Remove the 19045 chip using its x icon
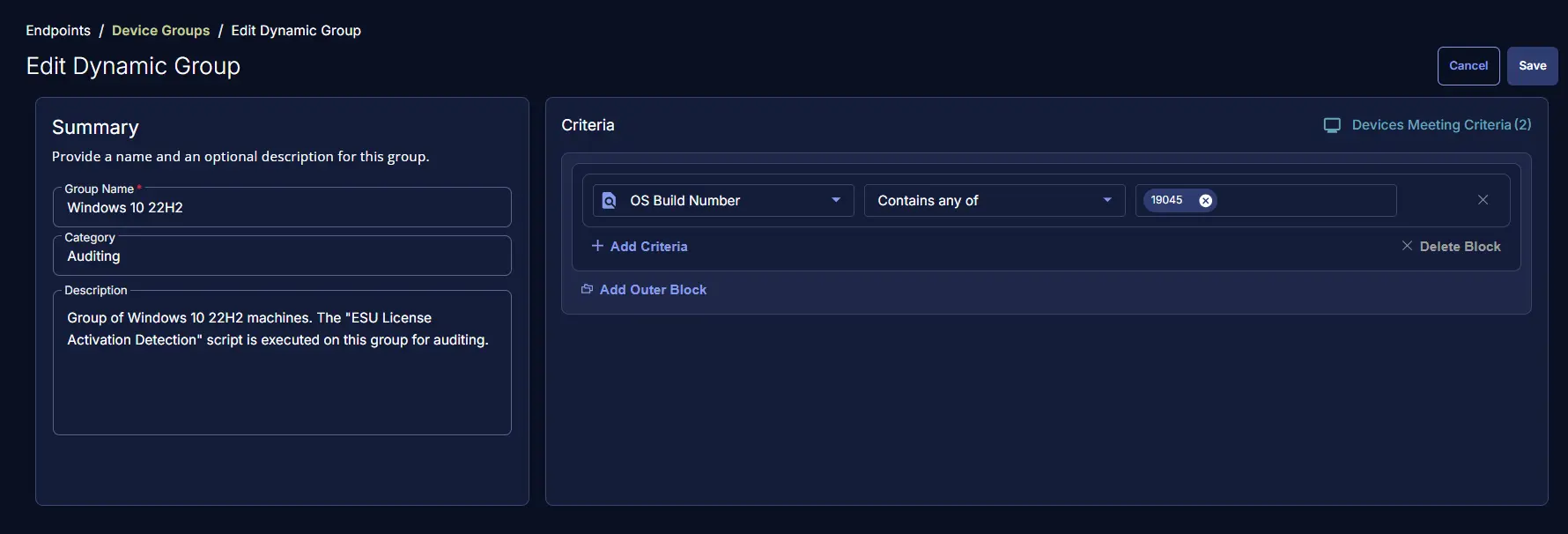The height and width of the screenshot is (534, 1568). 1205,201
